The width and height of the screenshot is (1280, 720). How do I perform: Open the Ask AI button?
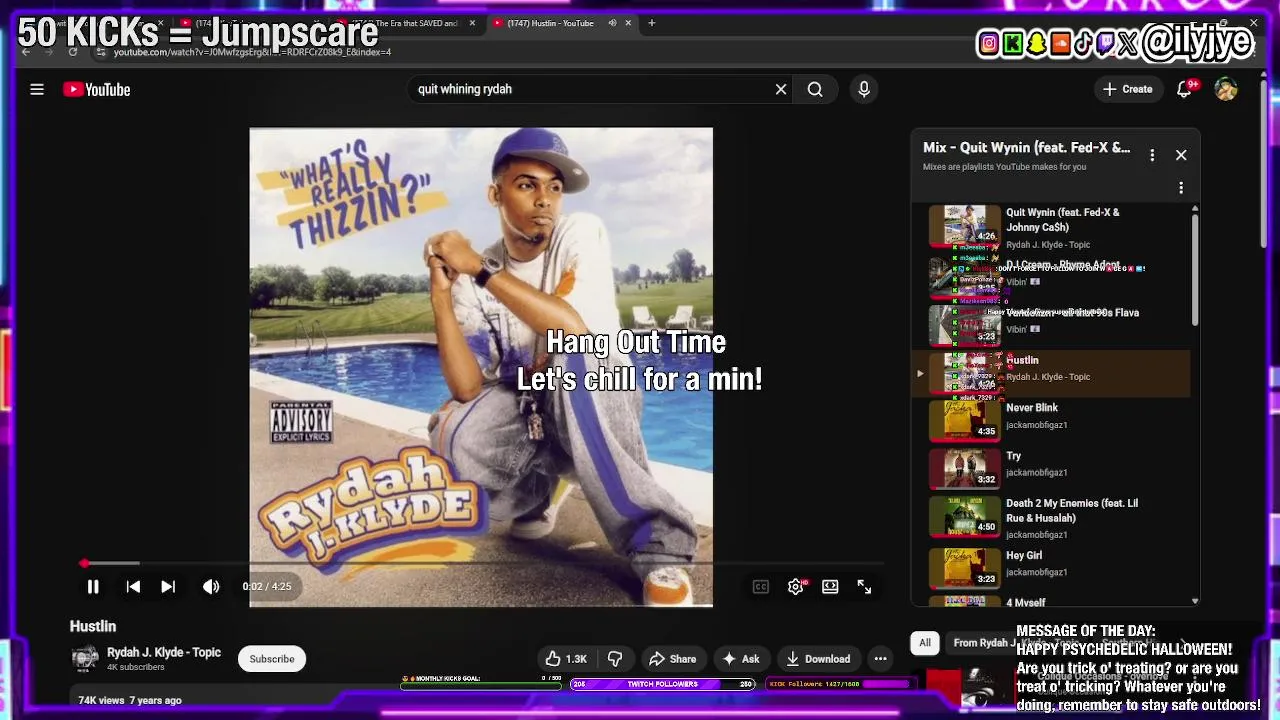click(x=741, y=659)
